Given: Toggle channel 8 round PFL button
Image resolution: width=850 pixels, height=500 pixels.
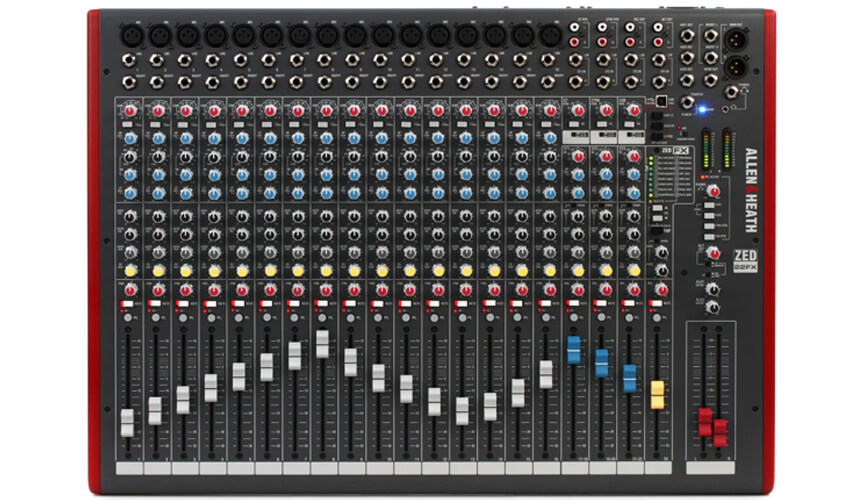Looking at the screenshot, I should [x=323, y=318].
